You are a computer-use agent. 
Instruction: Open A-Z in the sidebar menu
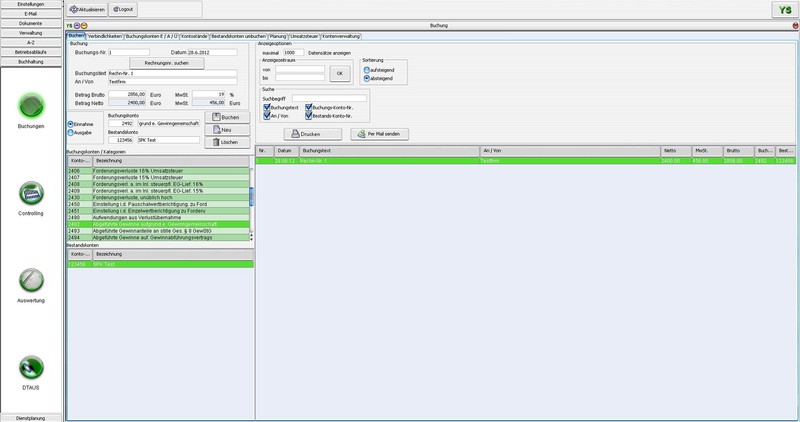[31, 43]
